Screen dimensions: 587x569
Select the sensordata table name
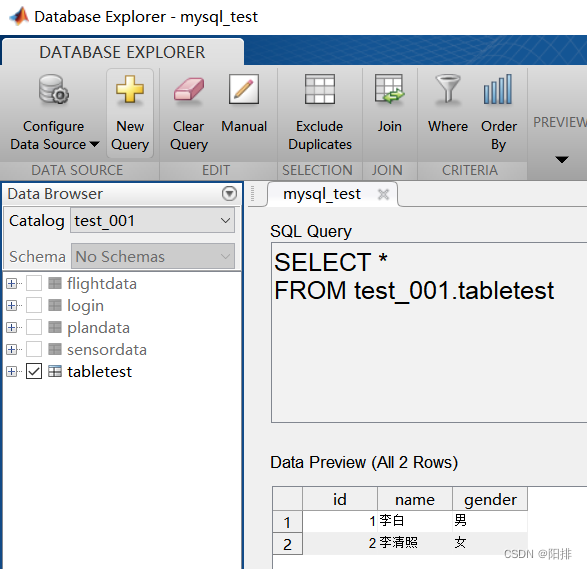click(107, 350)
